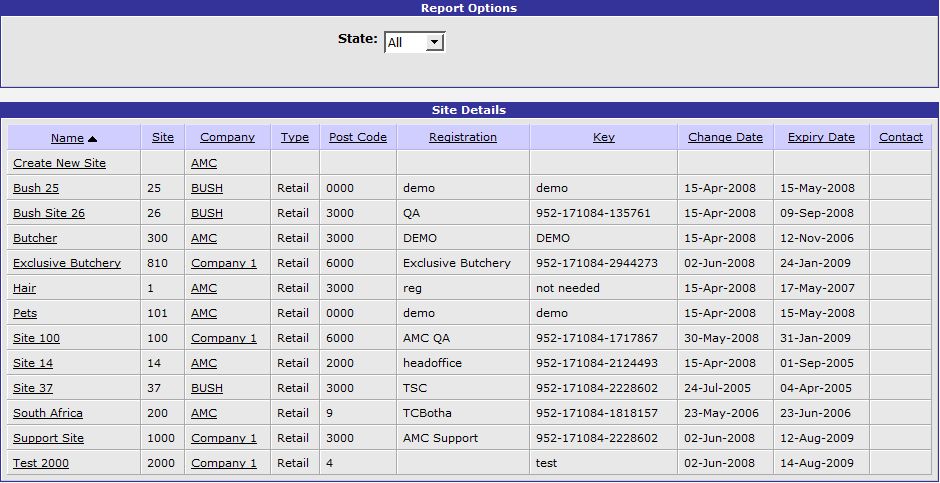Open the Test 2000 site
Image resolution: width=940 pixels, height=483 pixels.
(41, 463)
